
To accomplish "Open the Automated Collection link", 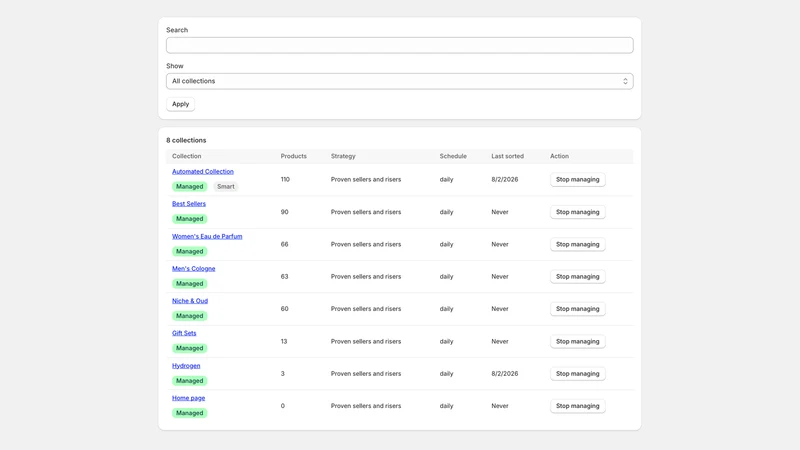I will [x=203, y=171].
